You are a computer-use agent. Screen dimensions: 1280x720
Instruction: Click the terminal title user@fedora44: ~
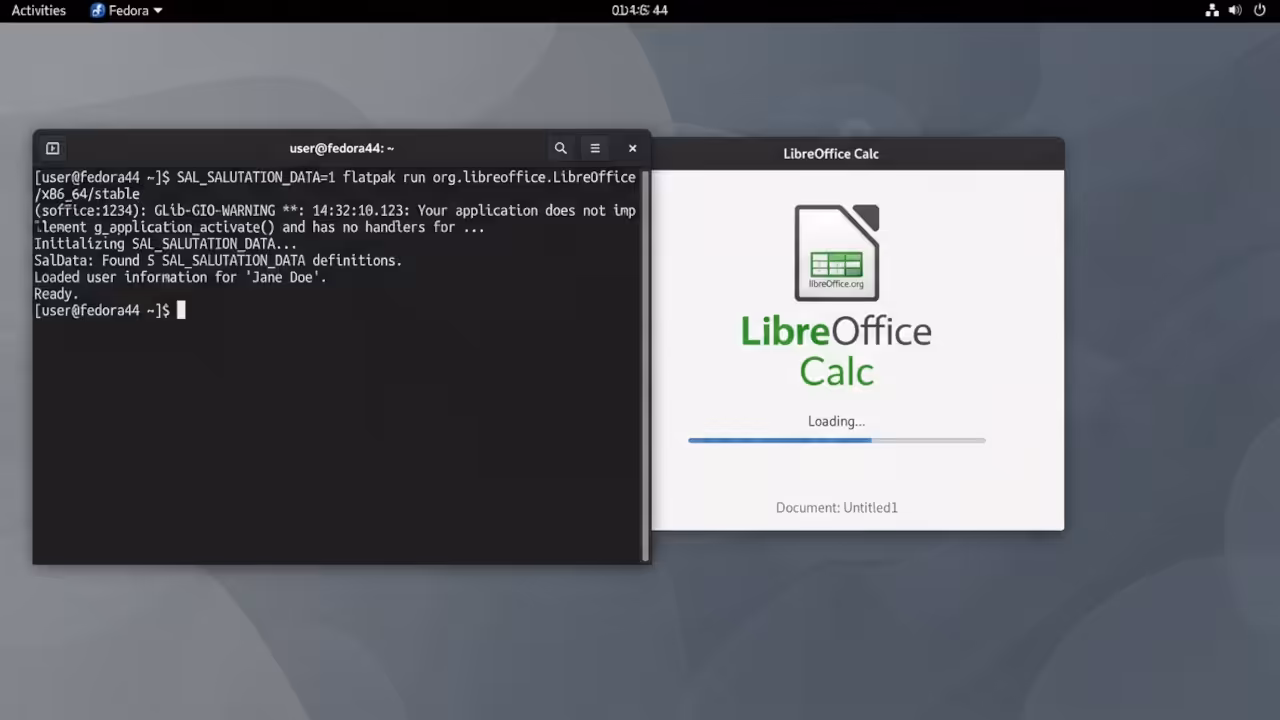(x=342, y=148)
